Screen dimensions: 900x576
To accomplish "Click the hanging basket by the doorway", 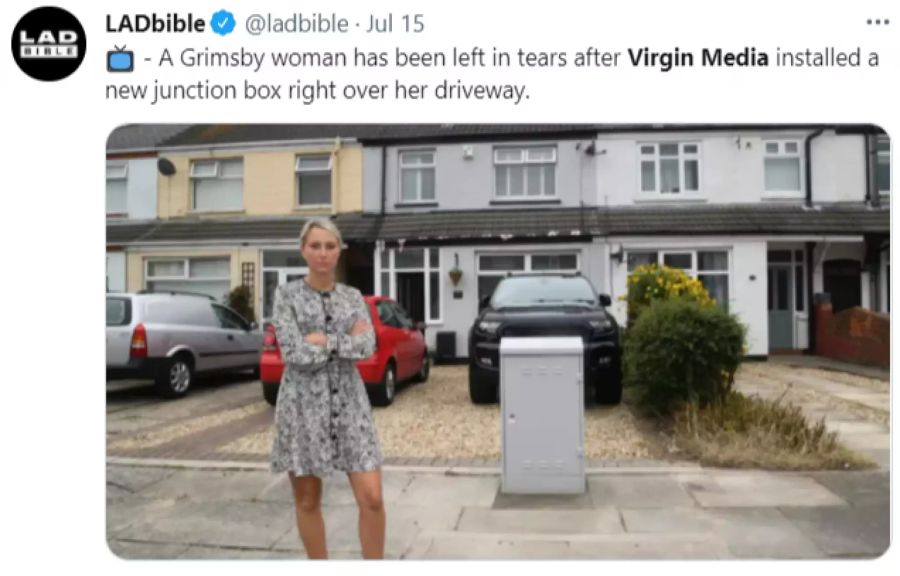I will click(456, 275).
